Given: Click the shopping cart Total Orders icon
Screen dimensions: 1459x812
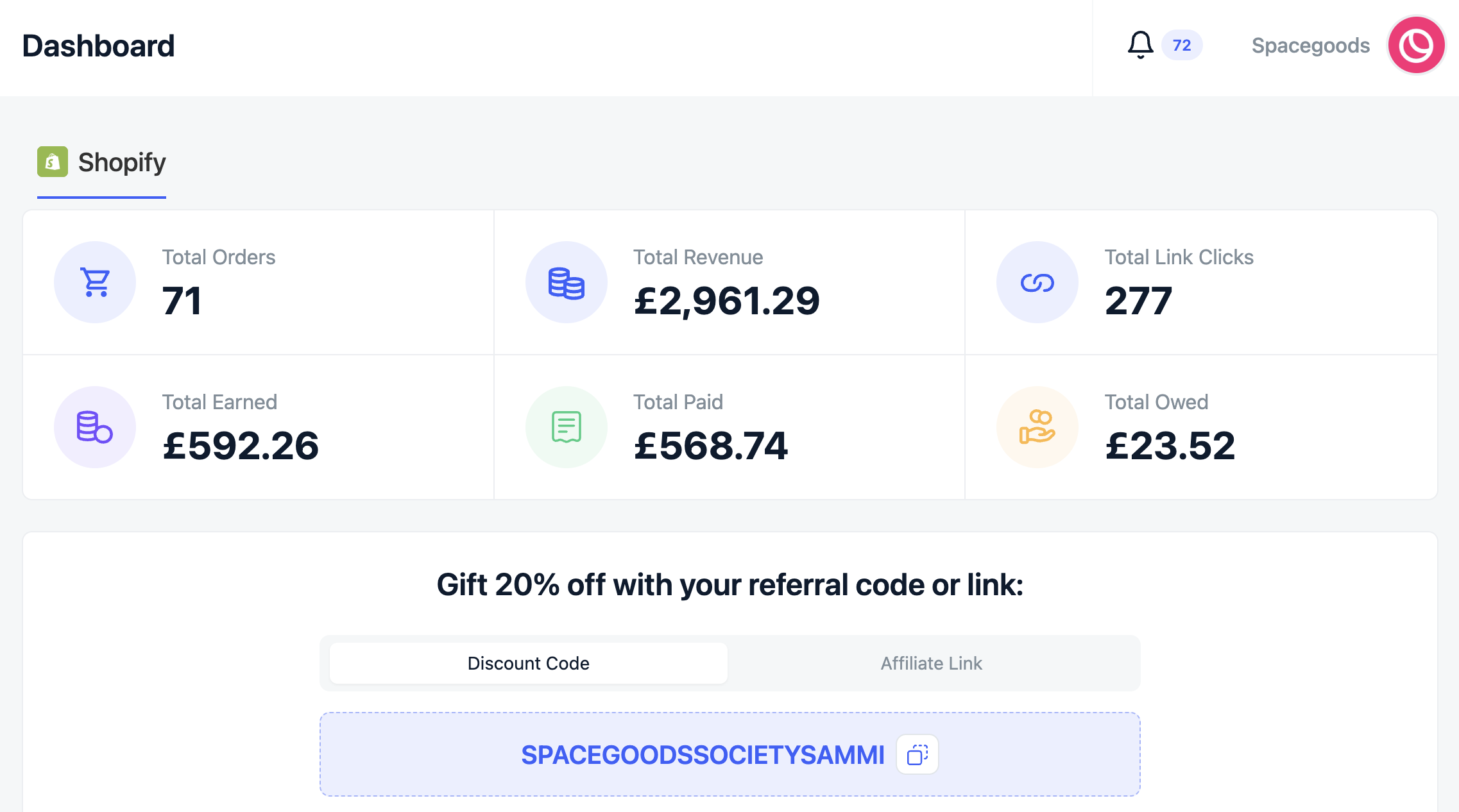Looking at the screenshot, I should (x=95, y=282).
